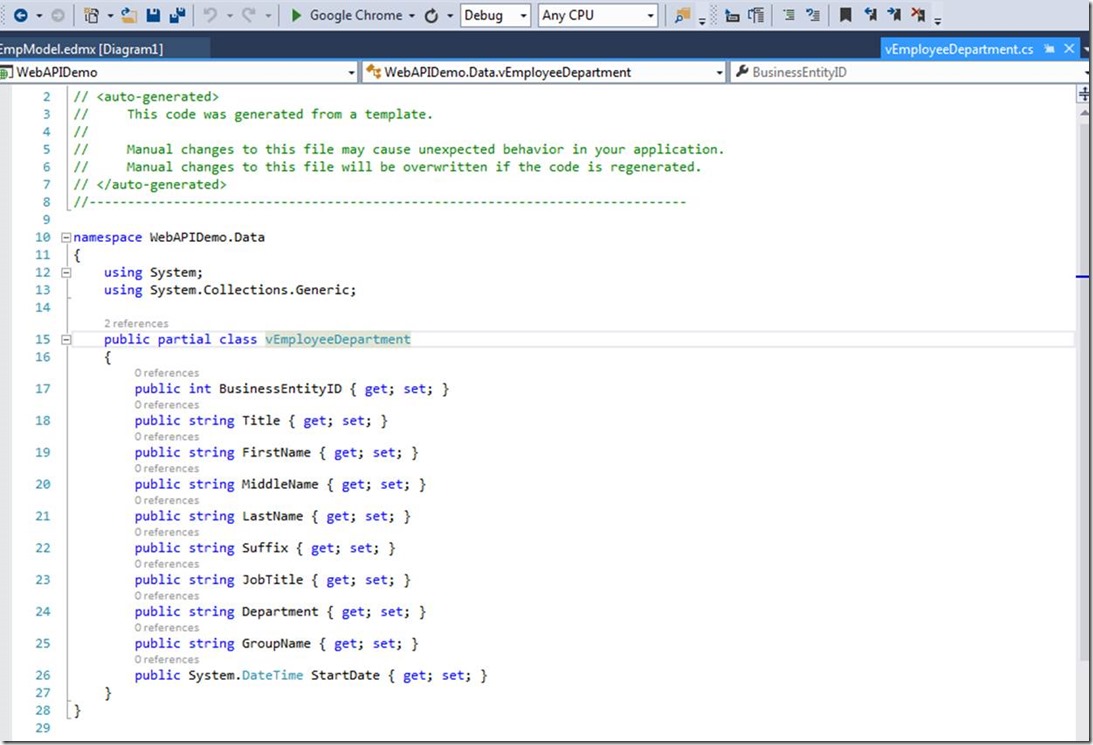
Task: Open '0 references' link above StartDate property
Action: pyautogui.click(x=167, y=659)
